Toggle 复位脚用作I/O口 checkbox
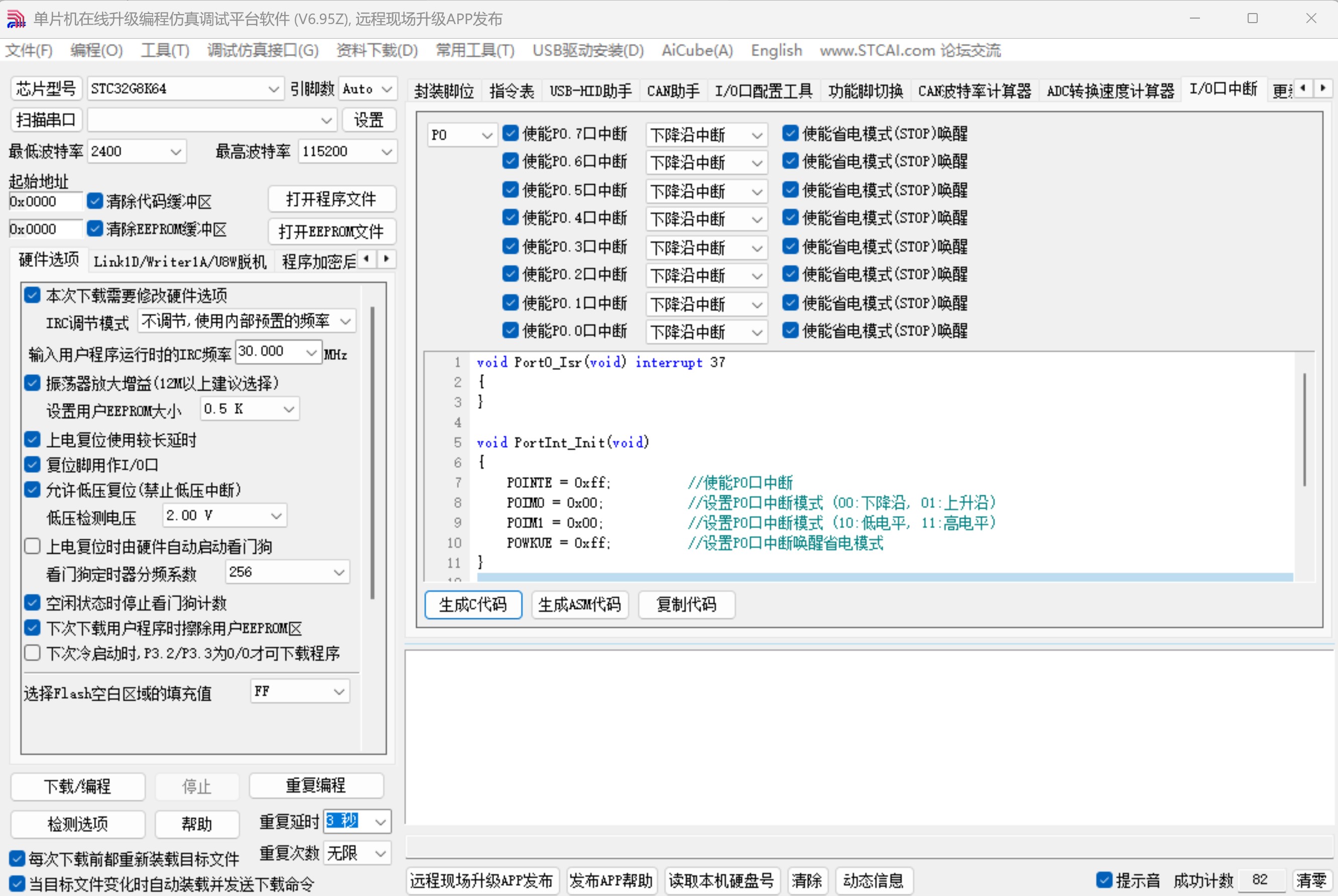Viewport: 1338px width, 896px height. (x=33, y=465)
